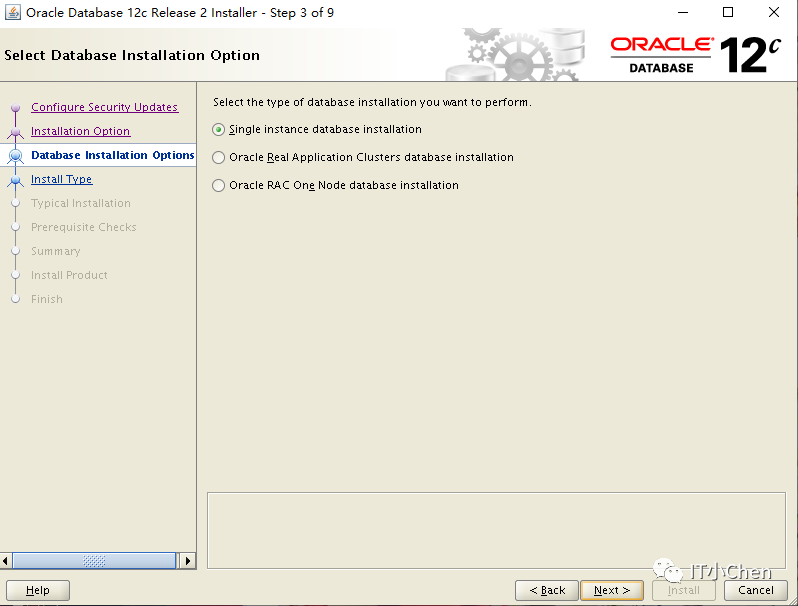Click the Configure Security Updates step bullet
This screenshot has width=798, height=606.
coord(15,107)
